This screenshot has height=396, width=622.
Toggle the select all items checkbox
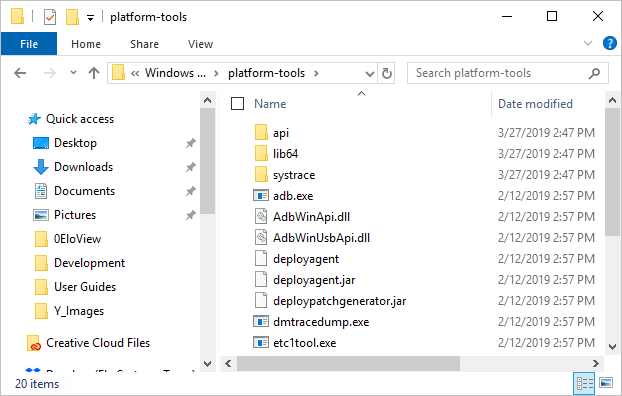(237, 104)
